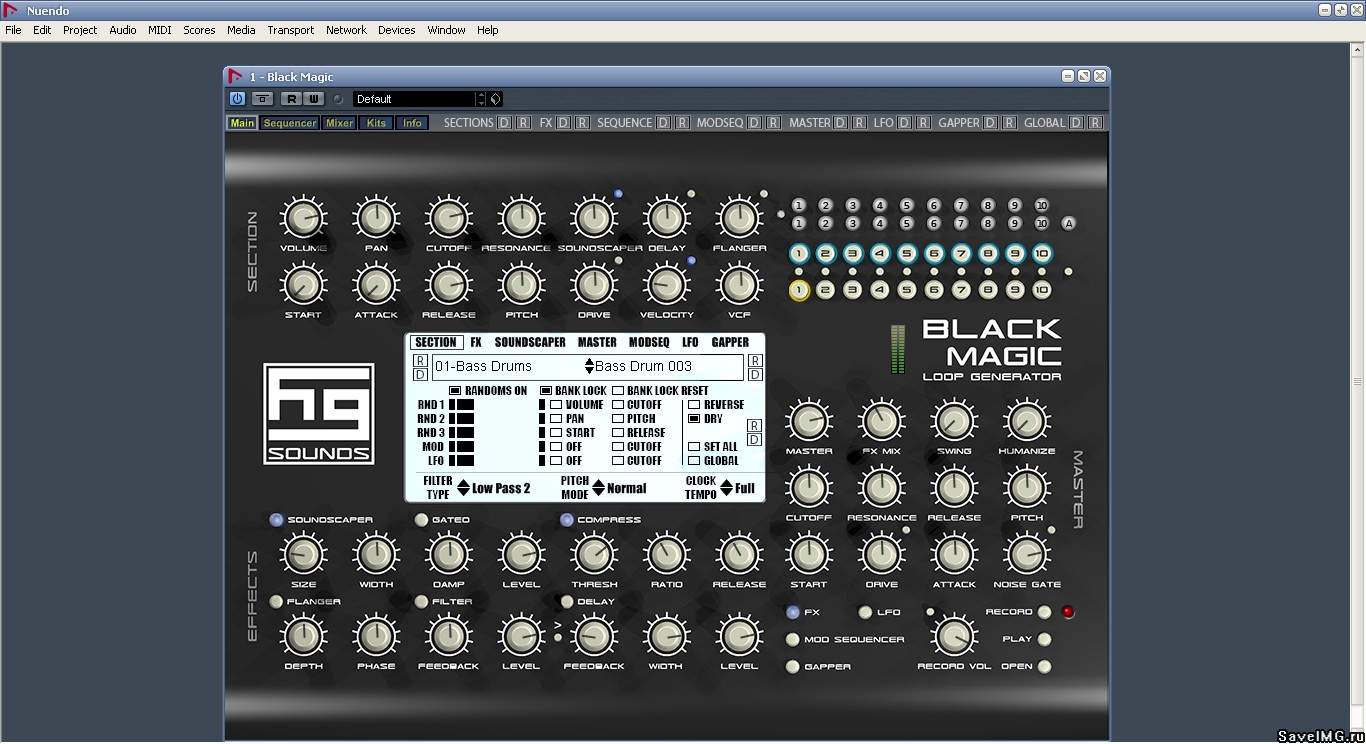Select the yellow-highlighted section button 1
This screenshot has height=744, width=1366.
tap(799, 290)
